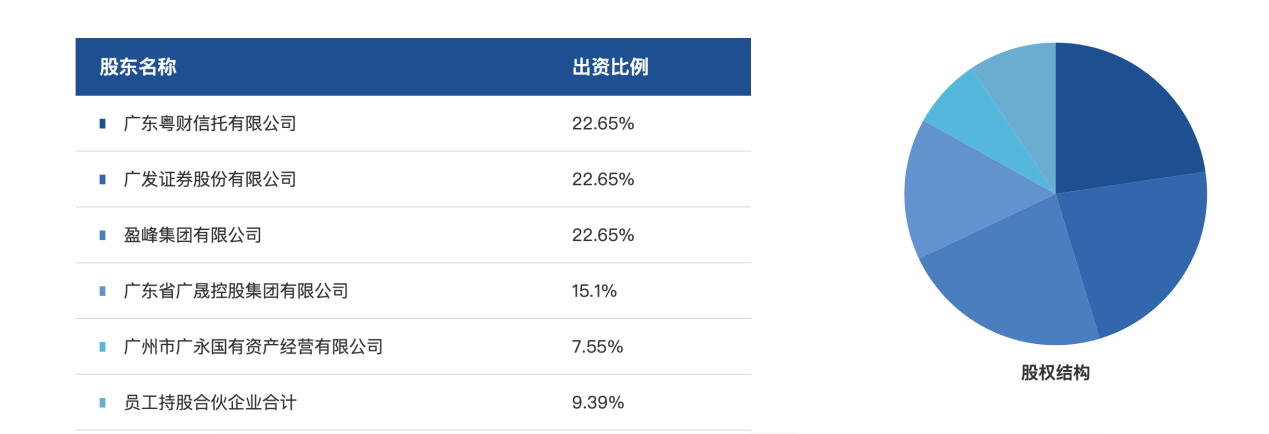Select the 股东名称 column header

[x=138, y=67]
